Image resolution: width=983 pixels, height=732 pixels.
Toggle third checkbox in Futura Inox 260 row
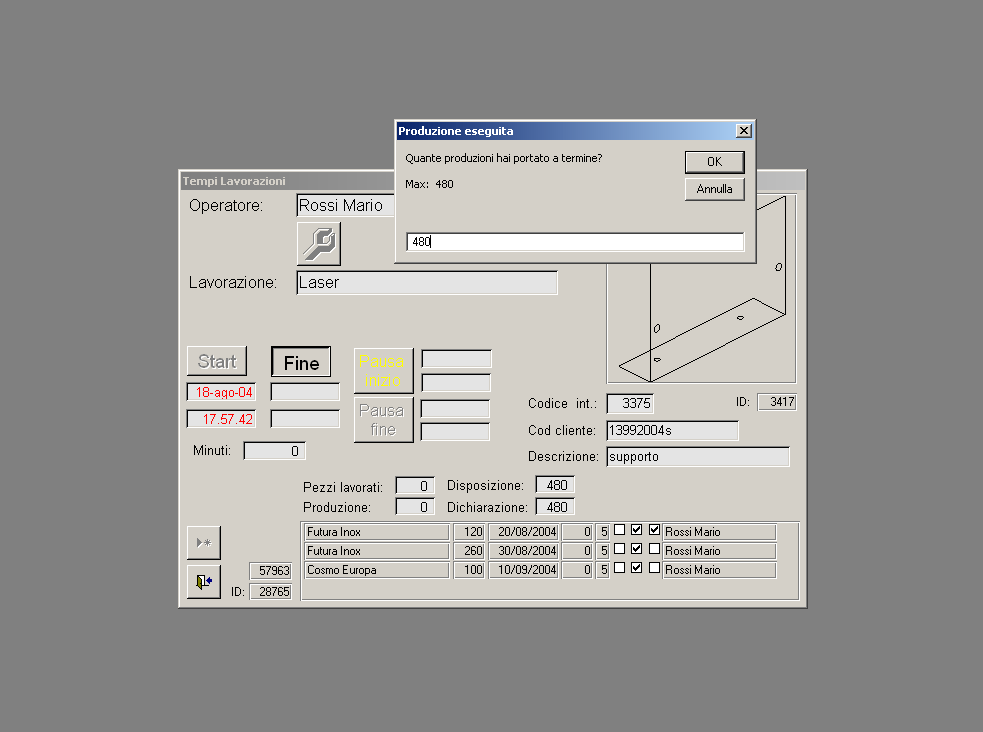654,548
